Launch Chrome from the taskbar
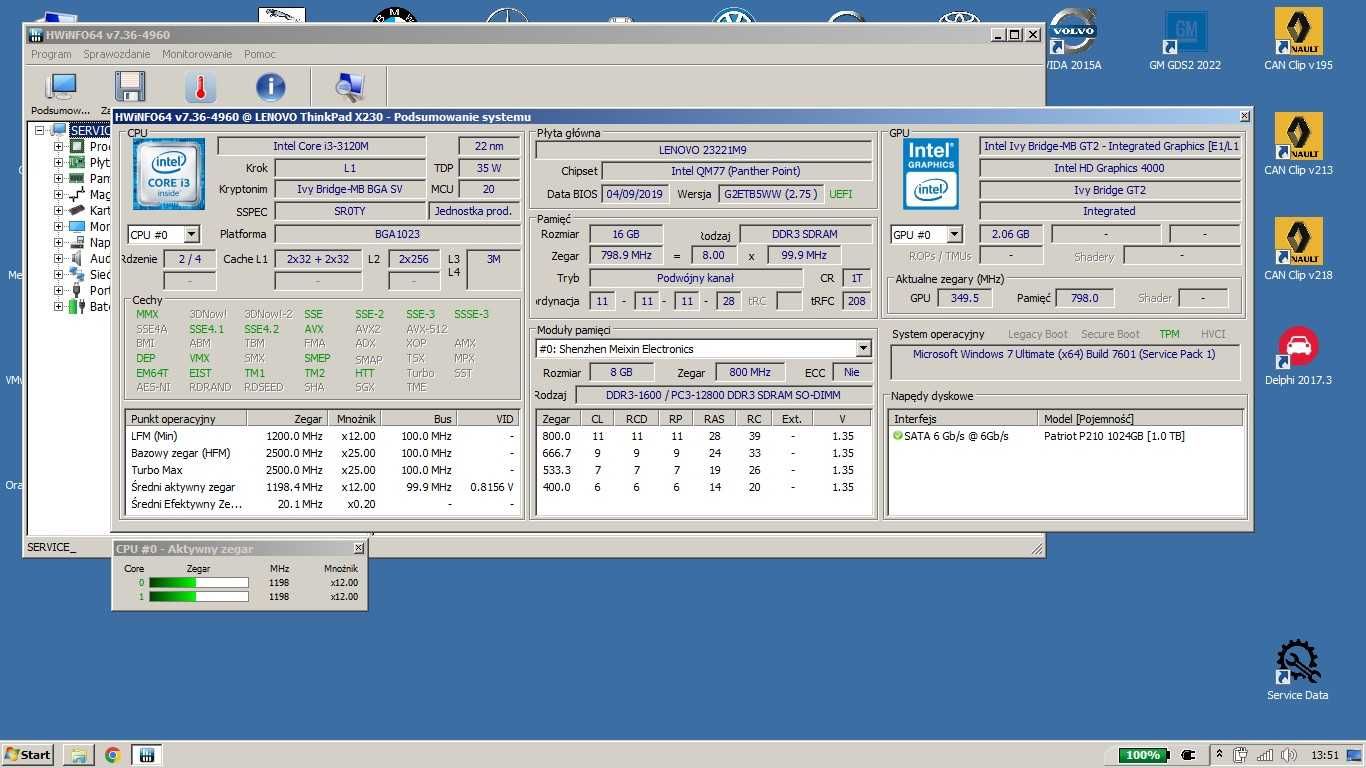Viewport: 1366px width, 768px height. (112, 755)
